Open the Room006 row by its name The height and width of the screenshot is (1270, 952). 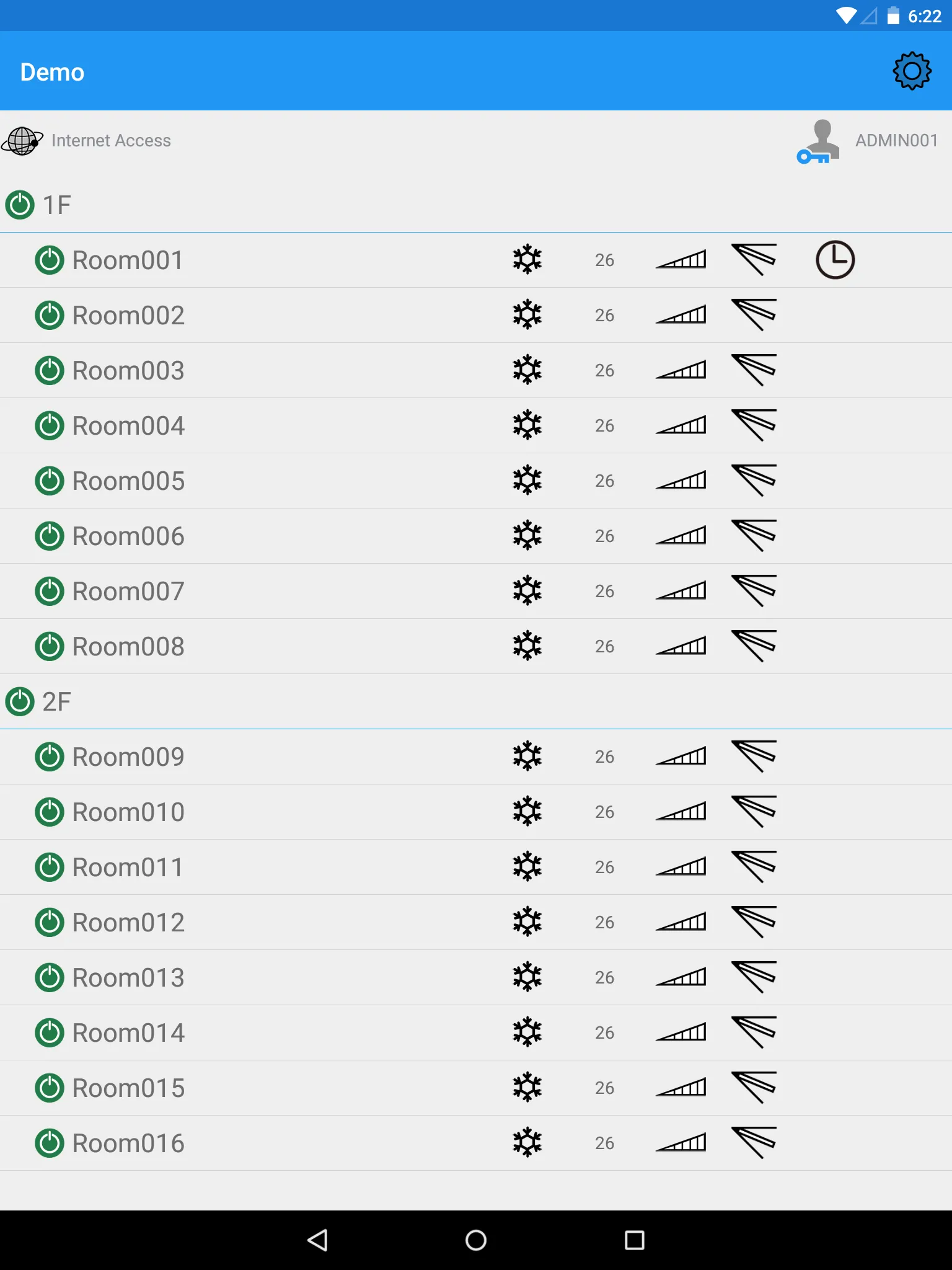[x=128, y=536]
